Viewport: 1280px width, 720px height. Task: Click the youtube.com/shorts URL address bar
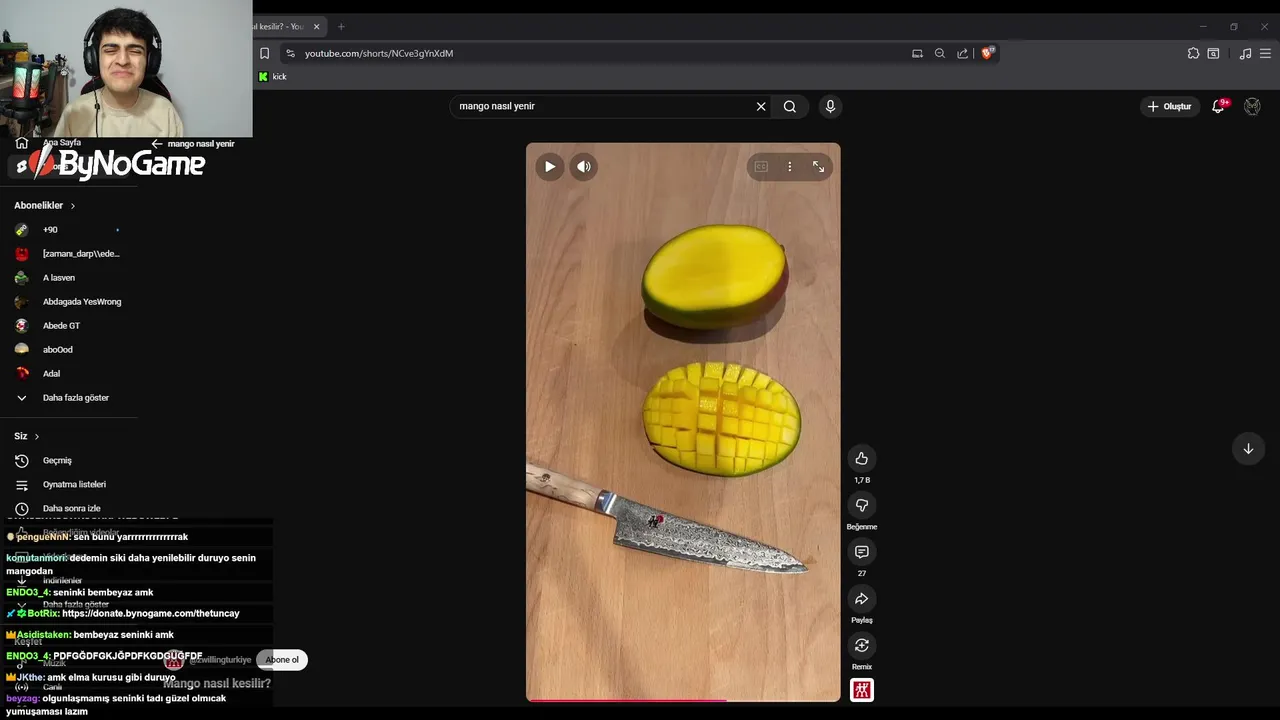(x=379, y=53)
